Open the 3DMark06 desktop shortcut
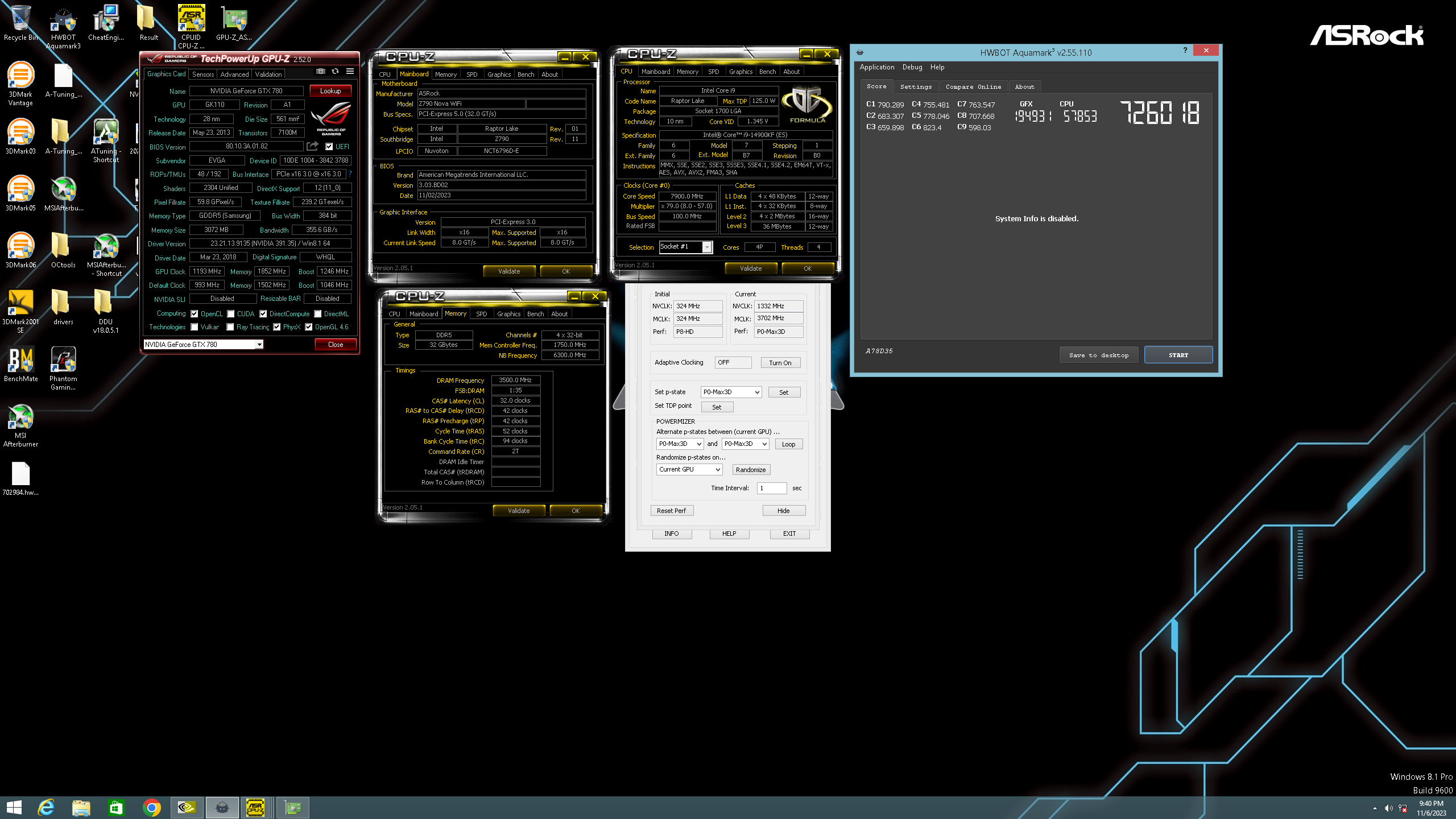Image resolution: width=1456 pixels, height=819 pixels. 20,250
